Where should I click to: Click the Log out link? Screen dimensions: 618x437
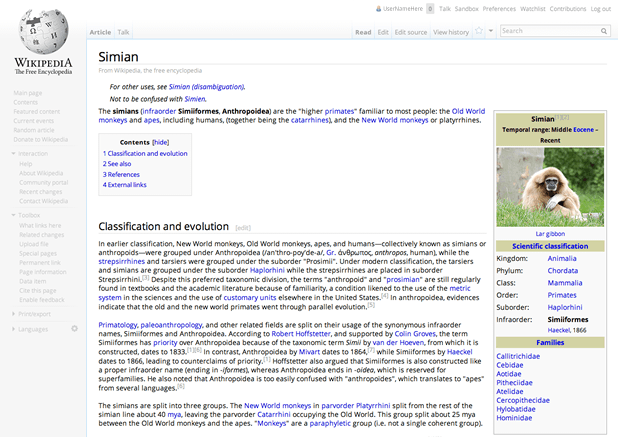tap(600, 9)
